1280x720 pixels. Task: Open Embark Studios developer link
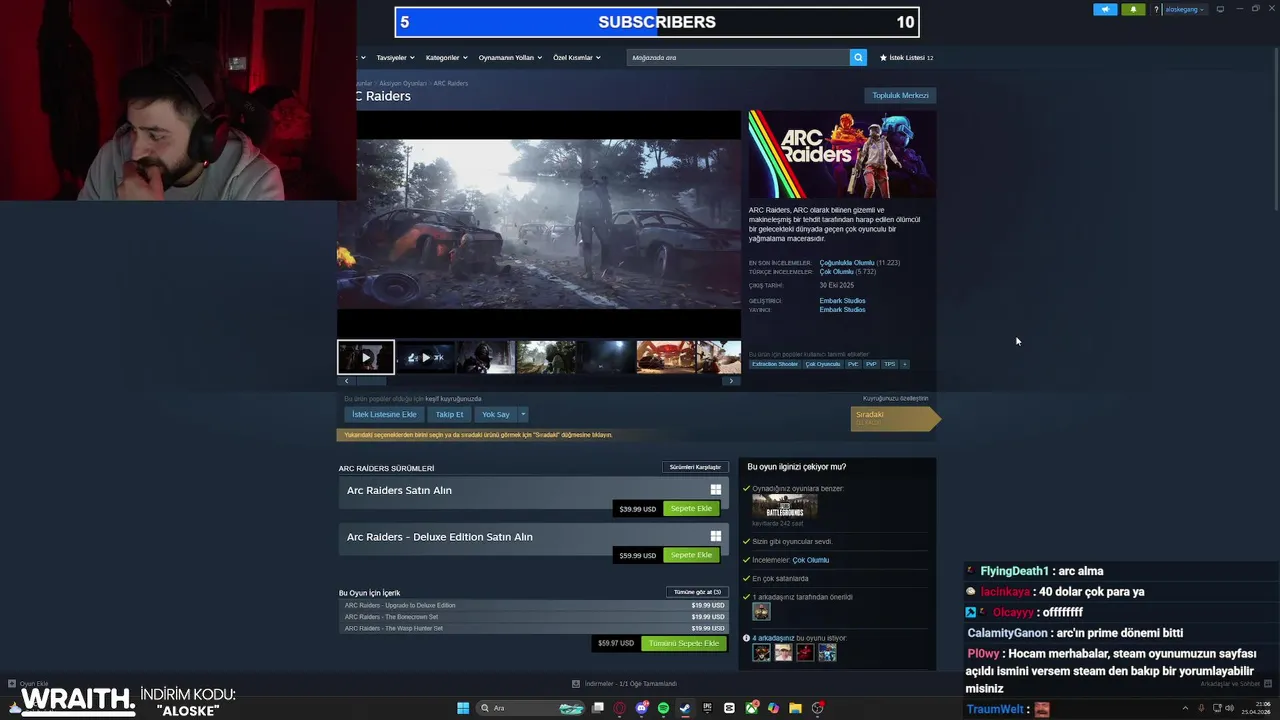click(842, 300)
